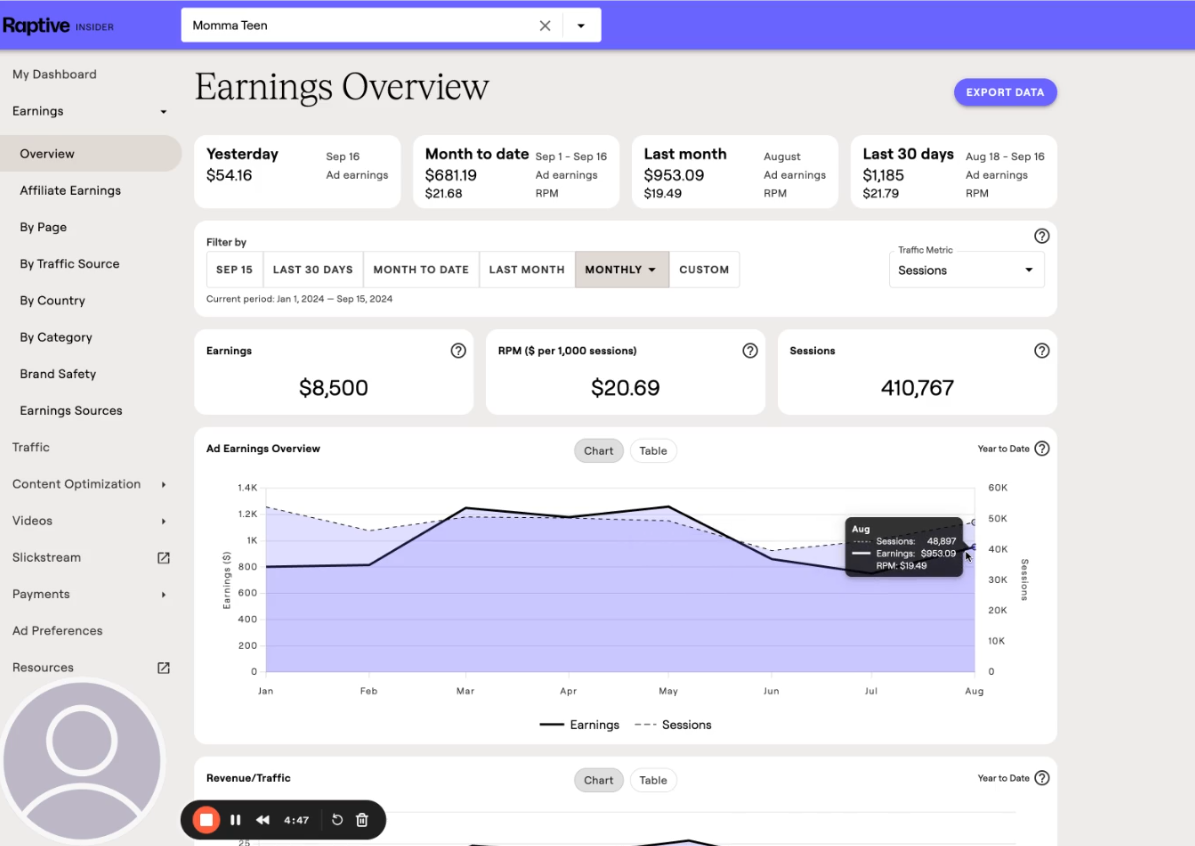Expand the Content Optimization submenu
1195x846 pixels.
click(163, 485)
